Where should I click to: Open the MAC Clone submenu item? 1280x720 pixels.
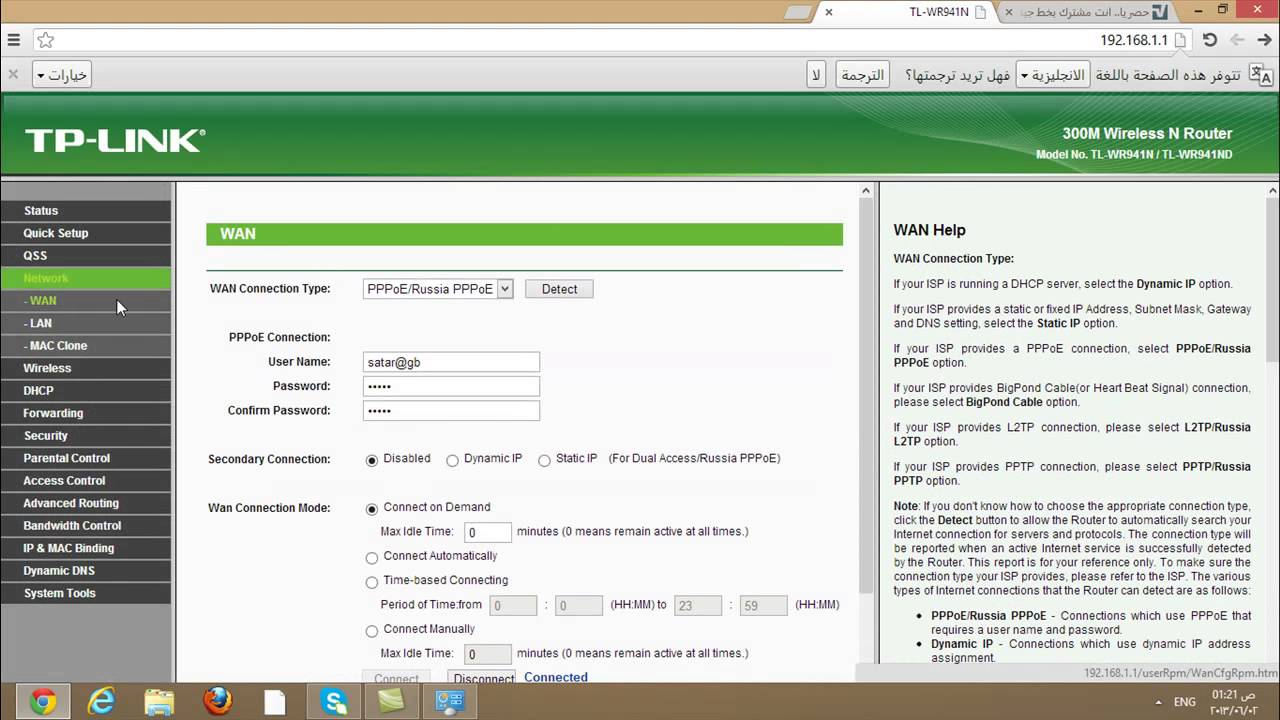coord(86,346)
